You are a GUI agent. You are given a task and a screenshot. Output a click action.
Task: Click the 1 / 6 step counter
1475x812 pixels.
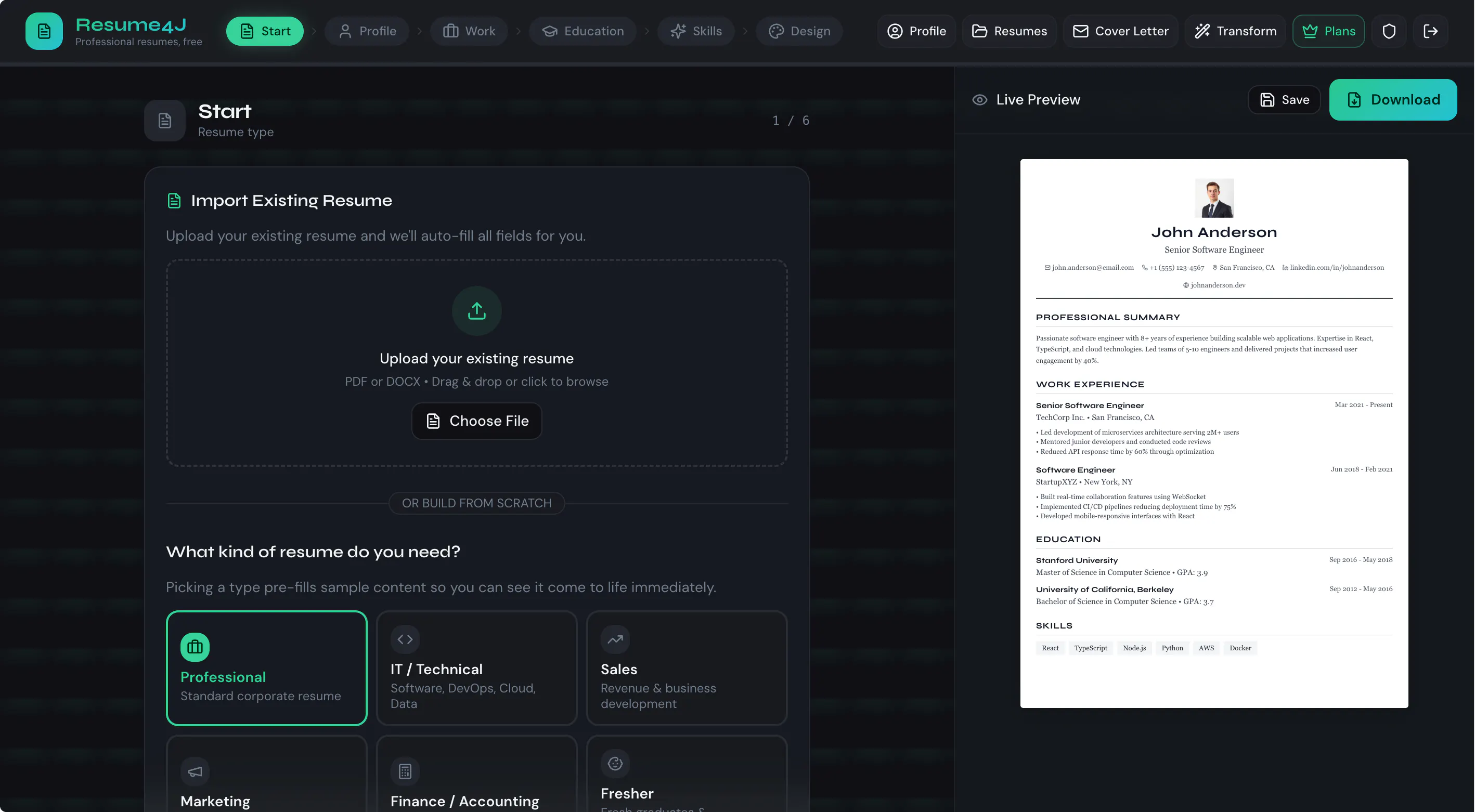click(x=791, y=120)
